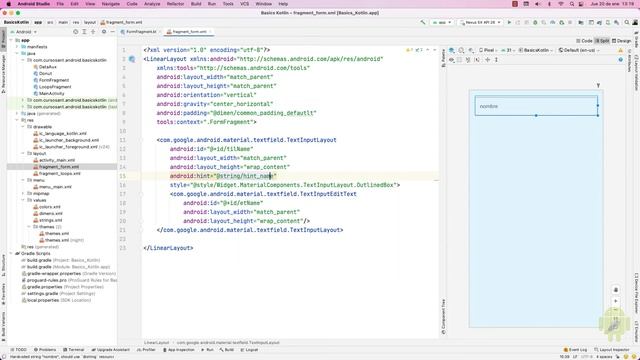Open the Android project view dropdown
Viewport: 640px width, 360px height.
24,32
